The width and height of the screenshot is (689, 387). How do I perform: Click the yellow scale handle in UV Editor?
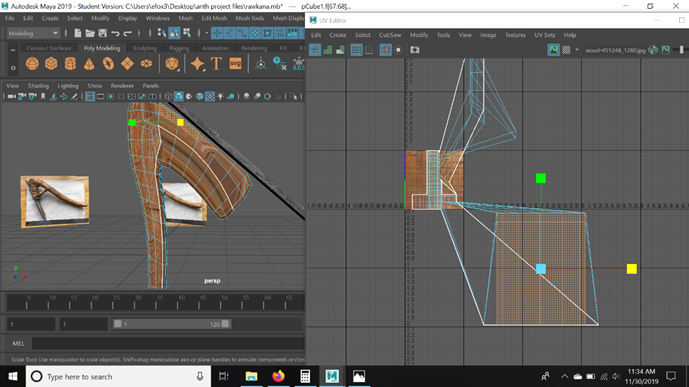click(631, 269)
